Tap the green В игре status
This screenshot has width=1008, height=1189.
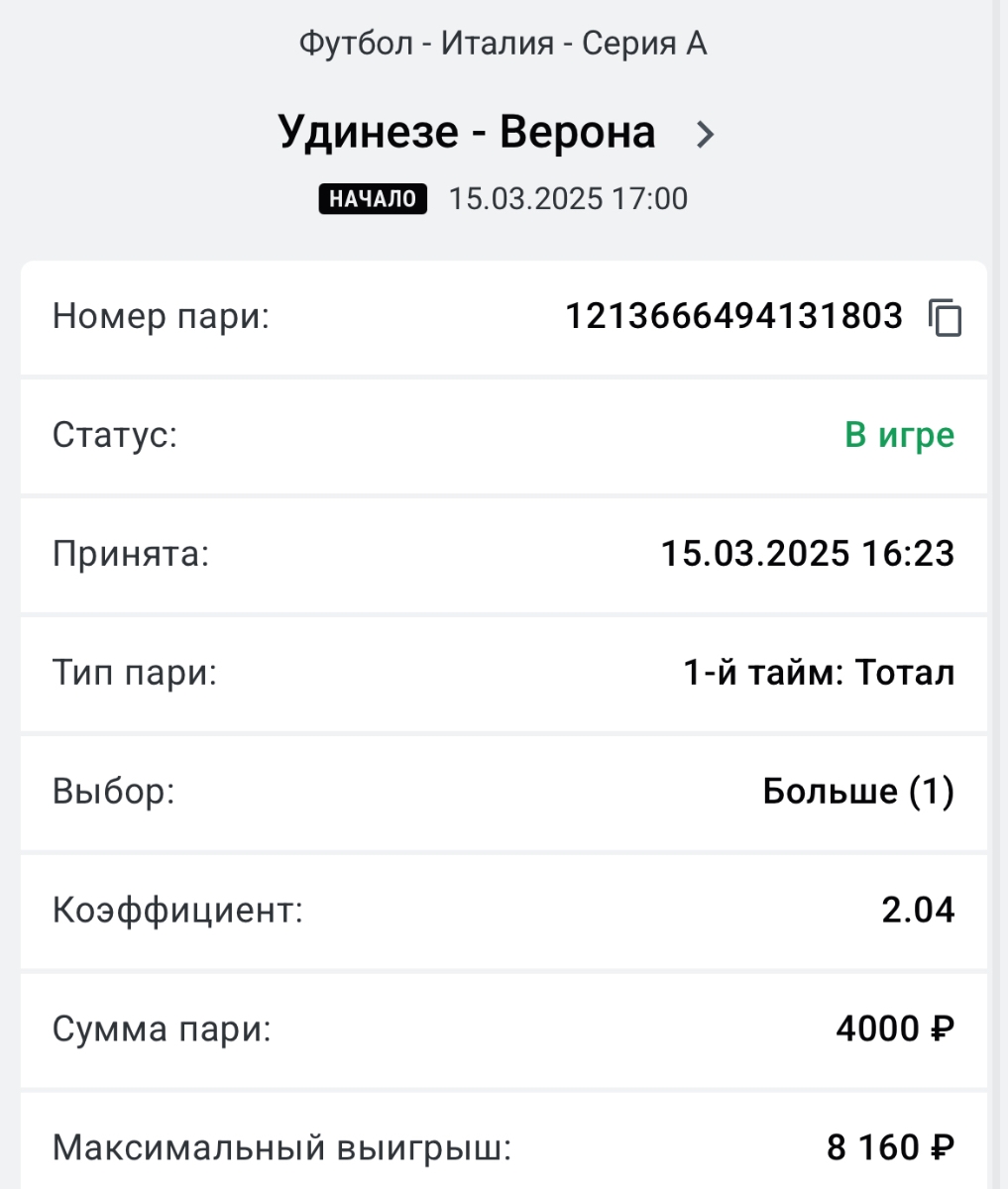pyautogui.click(x=899, y=436)
